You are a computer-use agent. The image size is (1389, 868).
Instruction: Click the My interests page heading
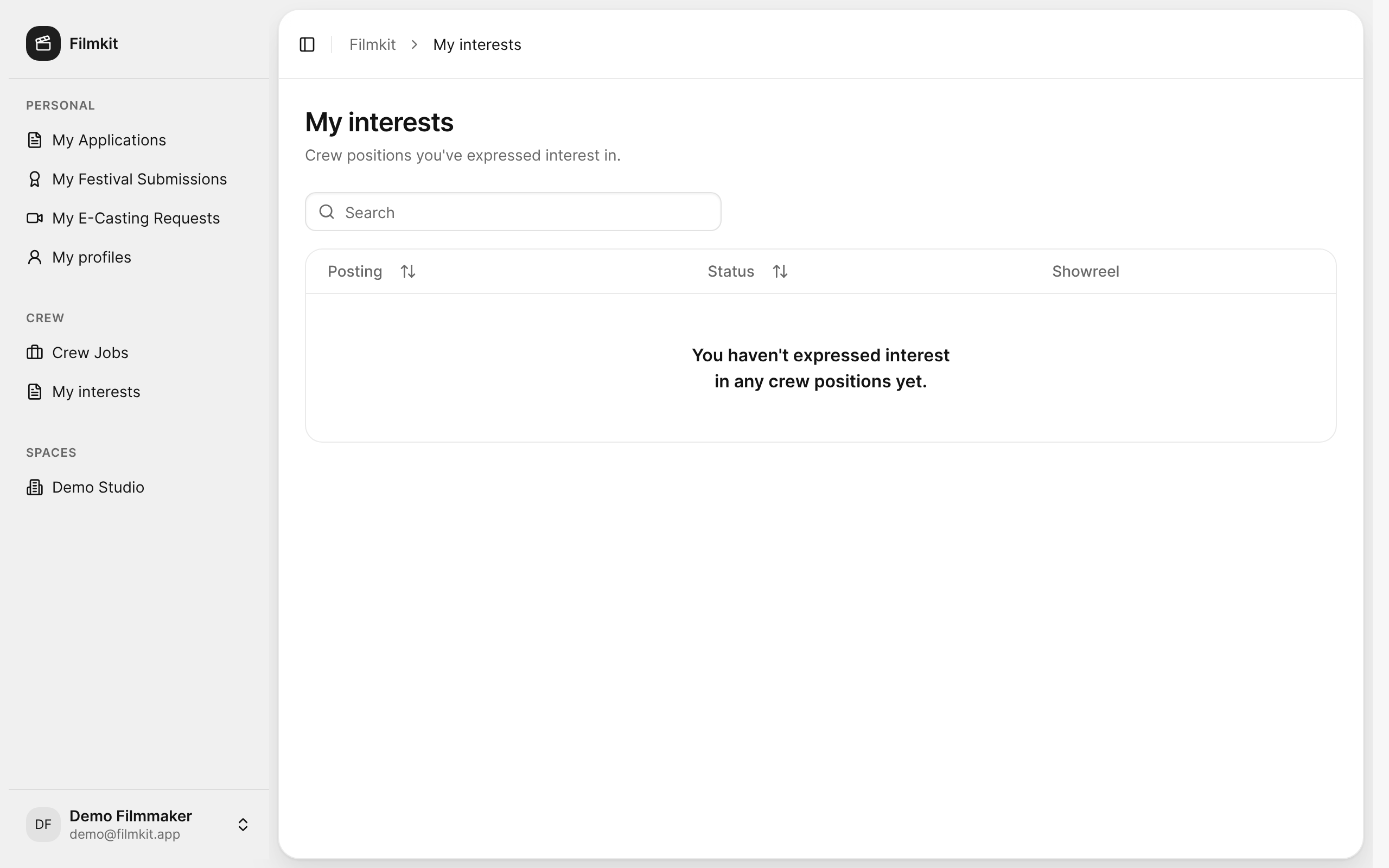(x=379, y=122)
